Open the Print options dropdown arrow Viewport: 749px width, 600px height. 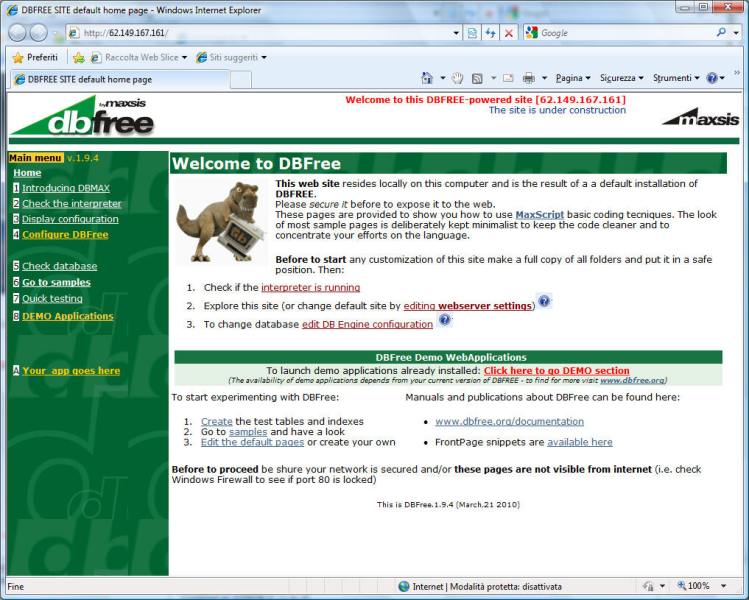click(x=544, y=78)
